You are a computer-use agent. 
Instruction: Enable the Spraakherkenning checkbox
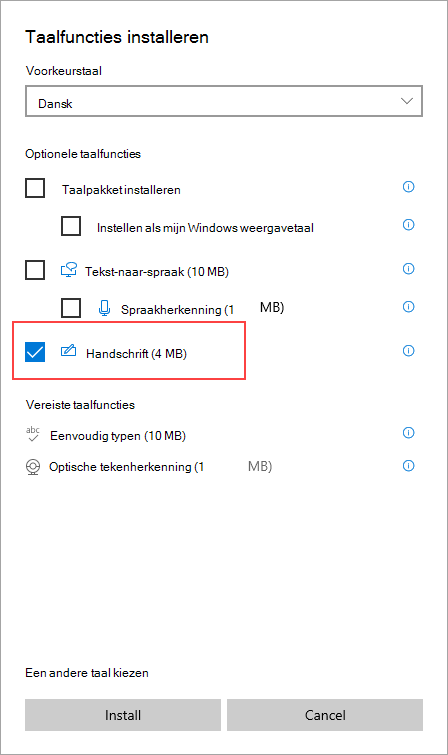(71, 308)
